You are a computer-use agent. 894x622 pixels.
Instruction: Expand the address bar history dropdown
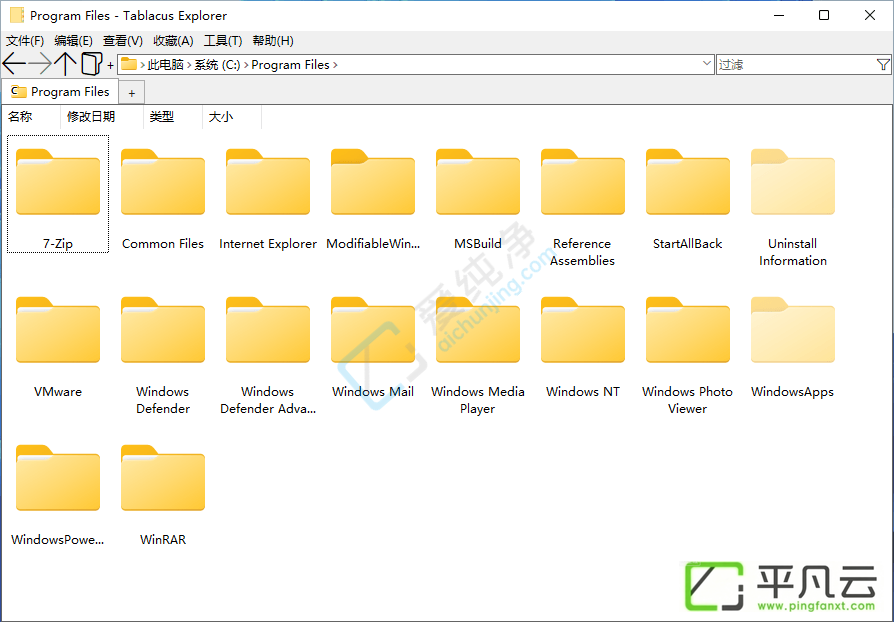(x=707, y=64)
